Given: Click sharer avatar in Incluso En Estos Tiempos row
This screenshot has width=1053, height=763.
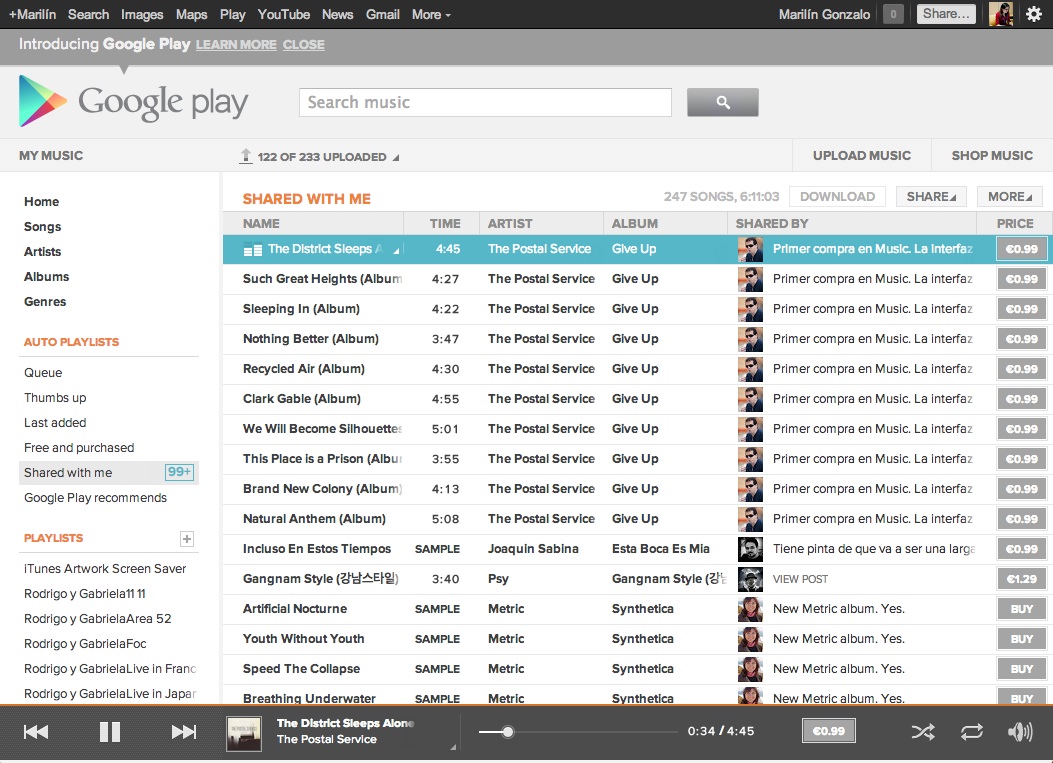Looking at the screenshot, I should [750, 549].
